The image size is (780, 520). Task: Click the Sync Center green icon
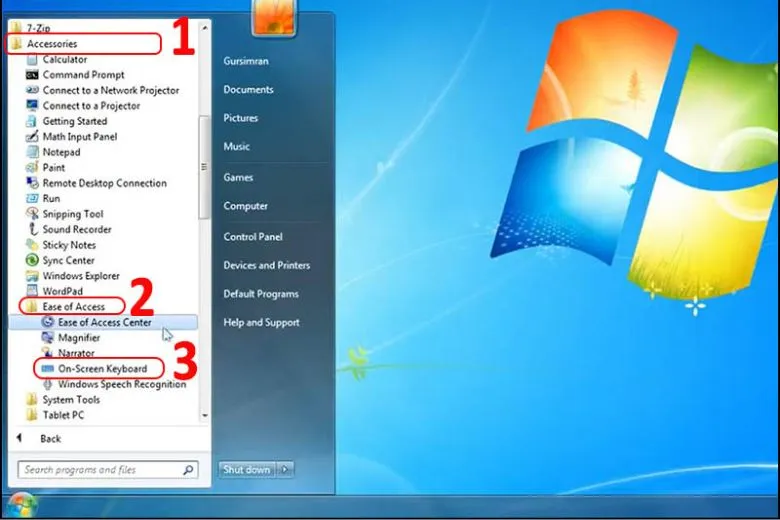tap(32, 260)
